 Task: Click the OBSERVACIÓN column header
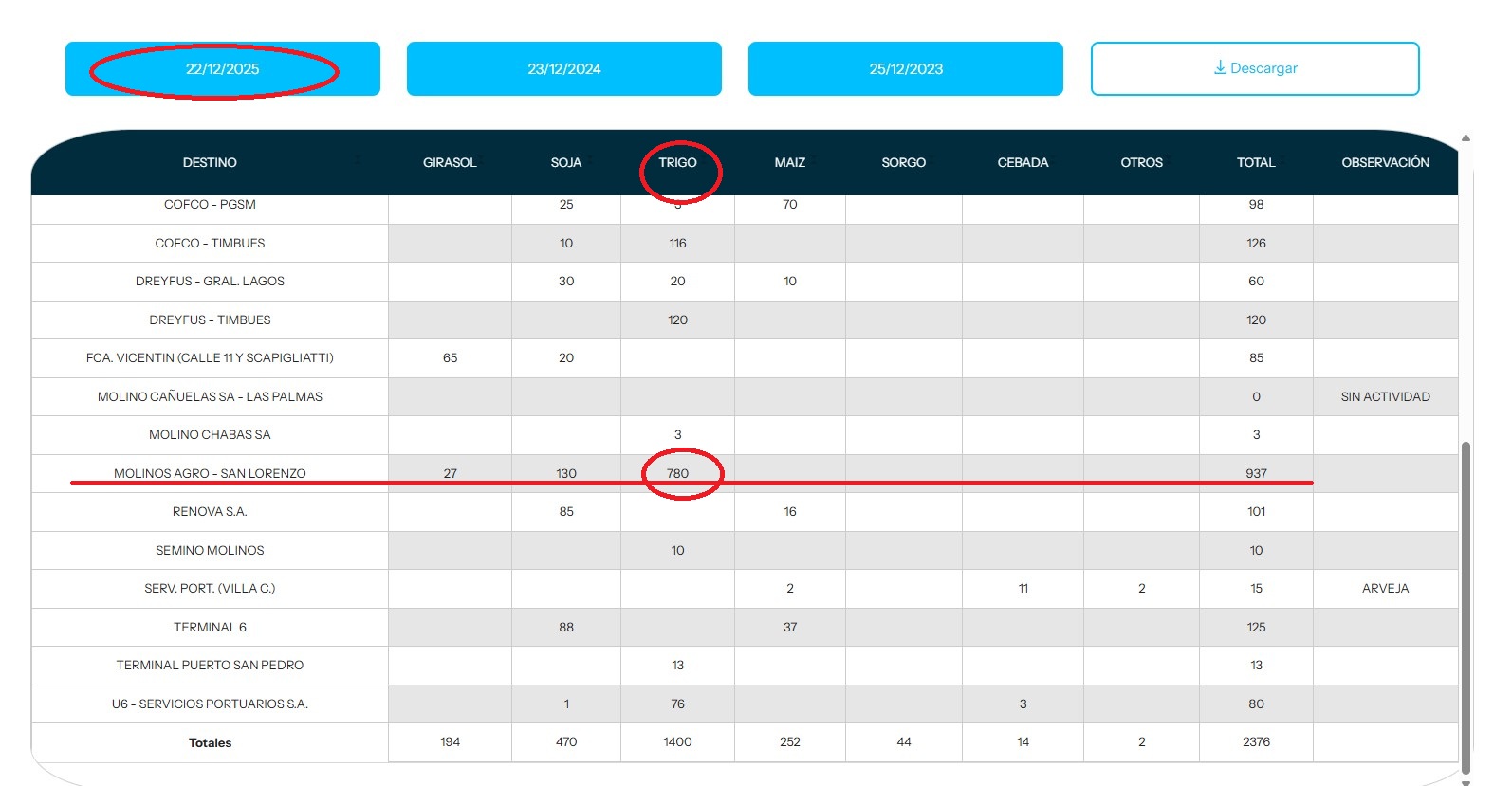tap(1385, 162)
